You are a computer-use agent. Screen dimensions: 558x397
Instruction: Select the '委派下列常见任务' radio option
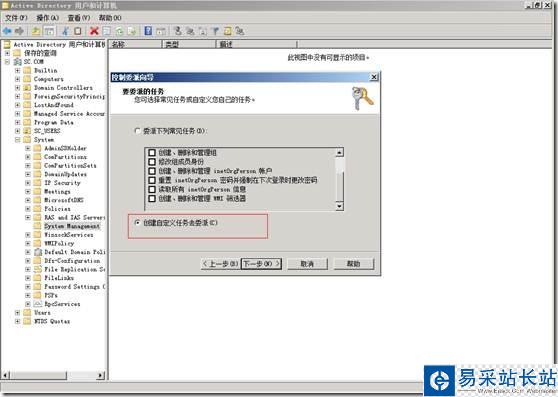(137, 131)
